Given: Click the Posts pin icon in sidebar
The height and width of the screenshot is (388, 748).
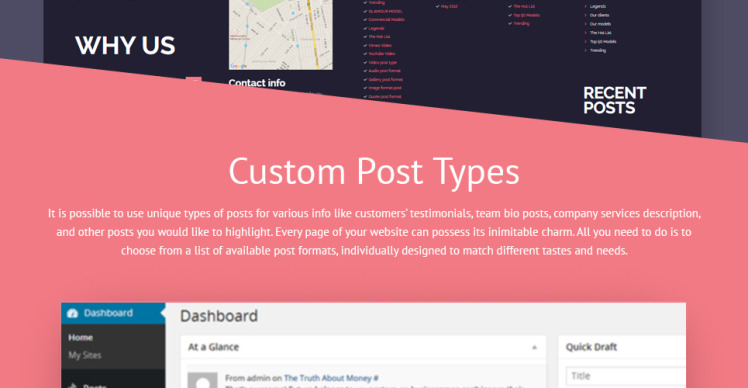Looking at the screenshot, I should pyautogui.click(x=73, y=385).
